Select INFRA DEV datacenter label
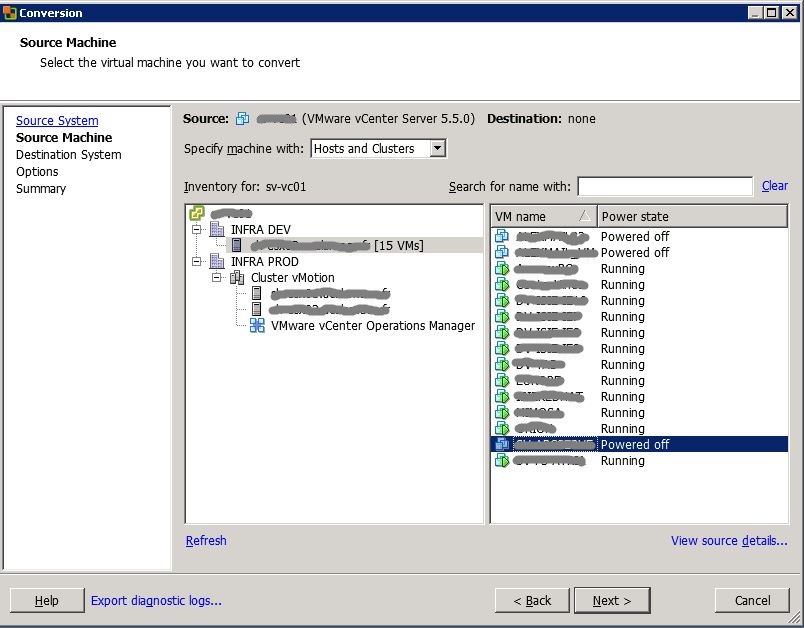Image resolution: width=804 pixels, height=628 pixels. click(x=260, y=229)
